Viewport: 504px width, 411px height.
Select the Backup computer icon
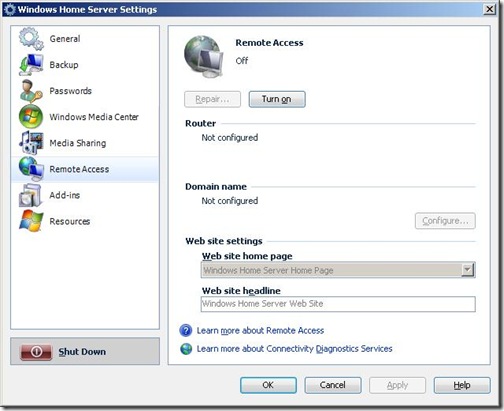pyautogui.click(x=31, y=65)
